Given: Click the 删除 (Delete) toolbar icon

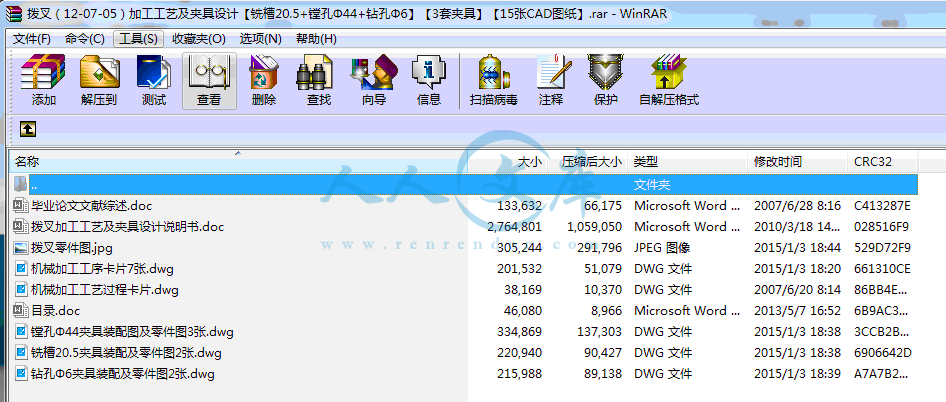Looking at the screenshot, I should click(264, 72).
